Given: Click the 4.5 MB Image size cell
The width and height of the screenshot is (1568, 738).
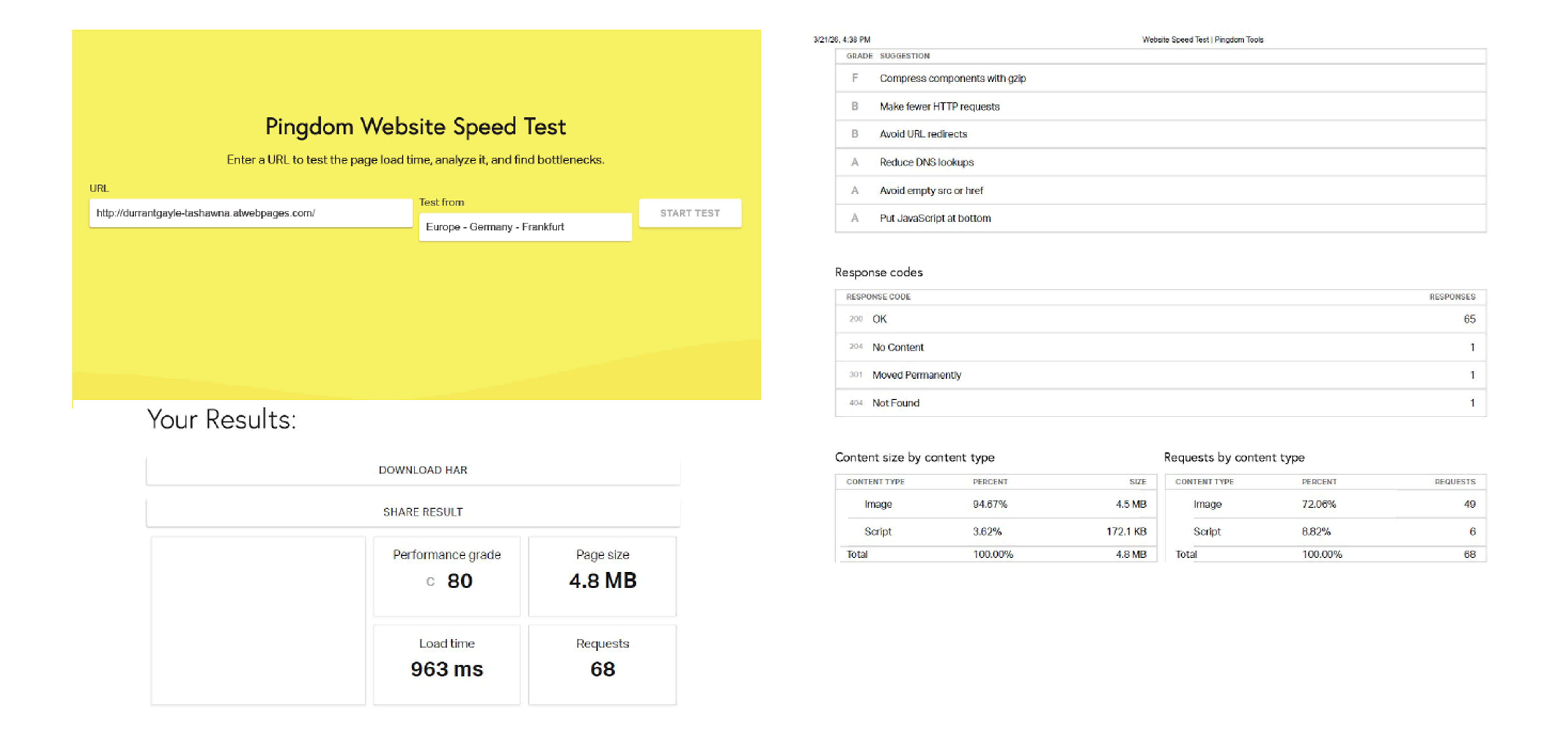Looking at the screenshot, I should click(x=1131, y=504).
